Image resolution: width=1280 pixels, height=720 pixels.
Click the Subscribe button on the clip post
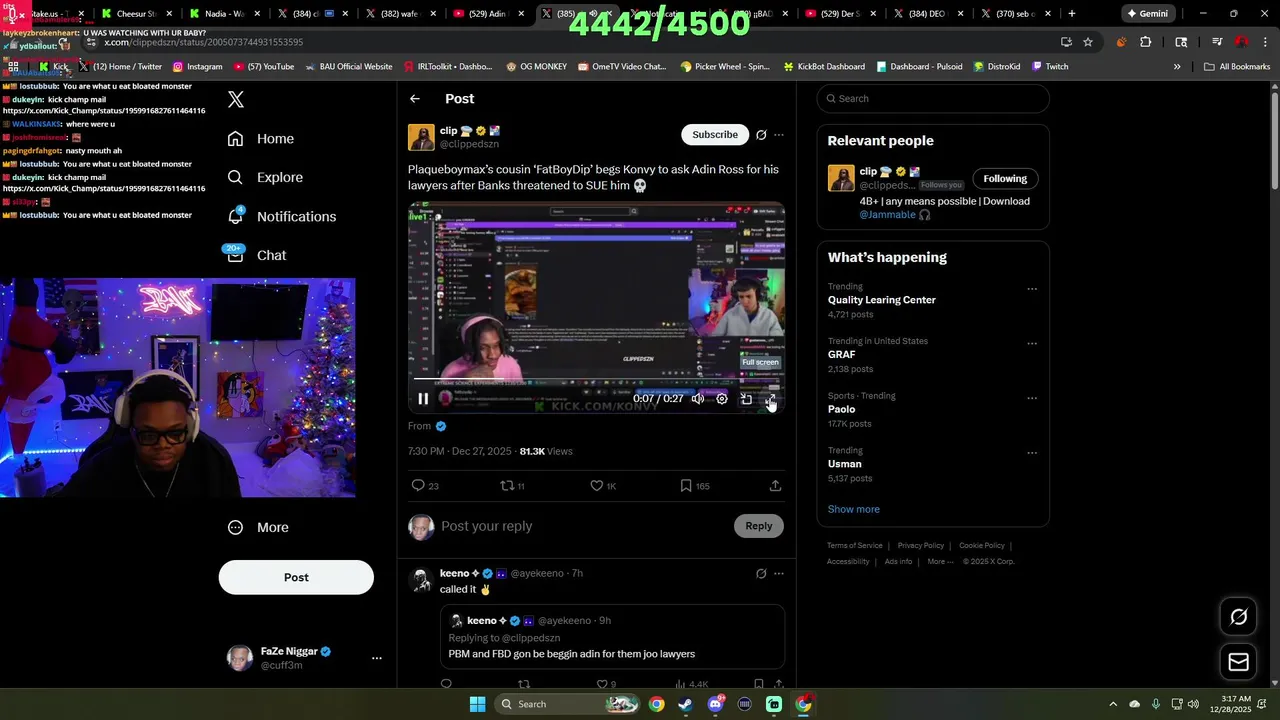coord(715,135)
